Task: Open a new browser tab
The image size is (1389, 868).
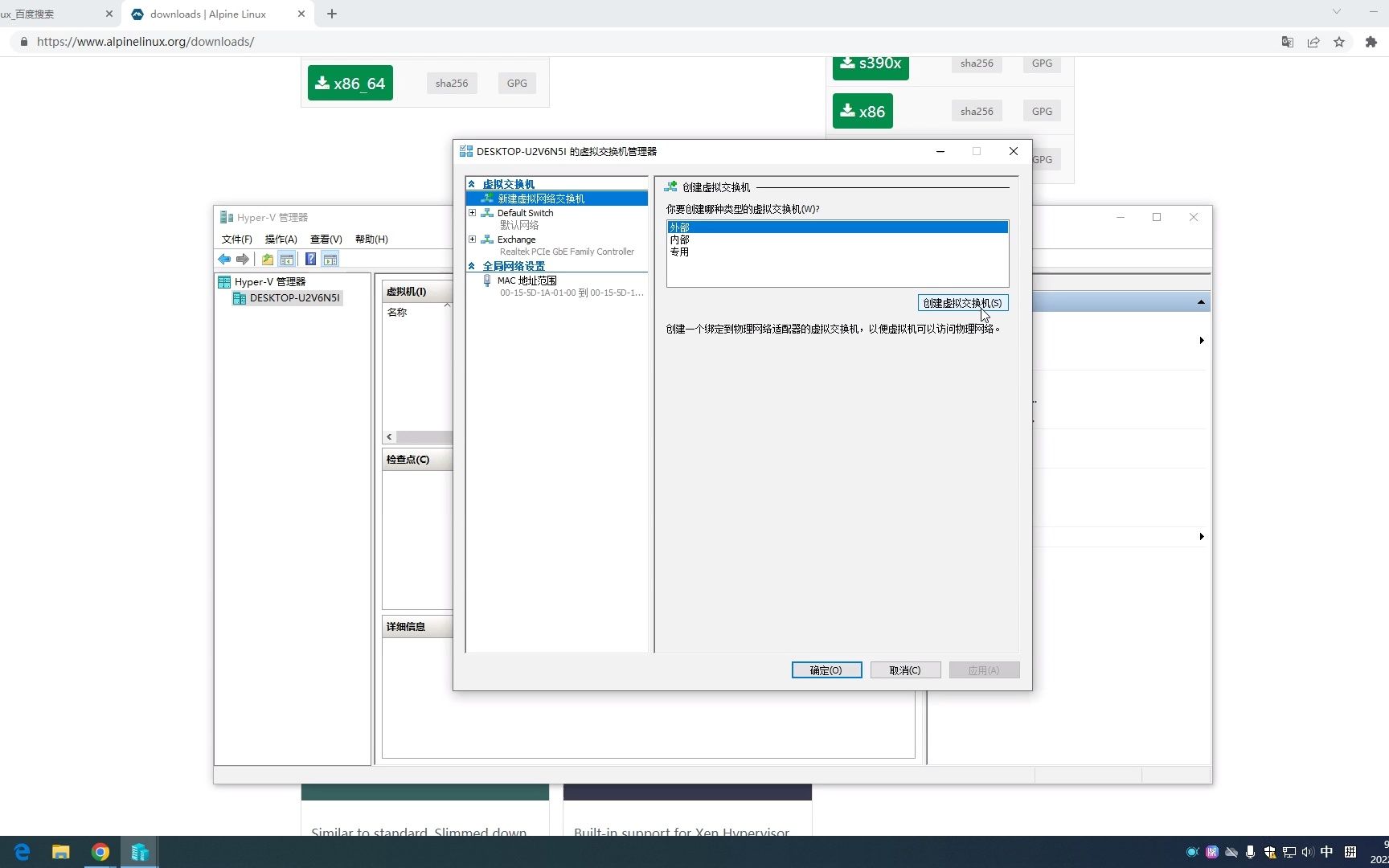Action: [x=332, y=14]
